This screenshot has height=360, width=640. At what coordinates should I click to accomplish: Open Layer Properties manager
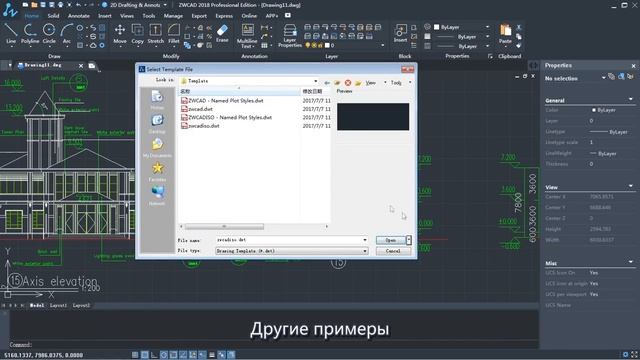[x=290, y=36]
